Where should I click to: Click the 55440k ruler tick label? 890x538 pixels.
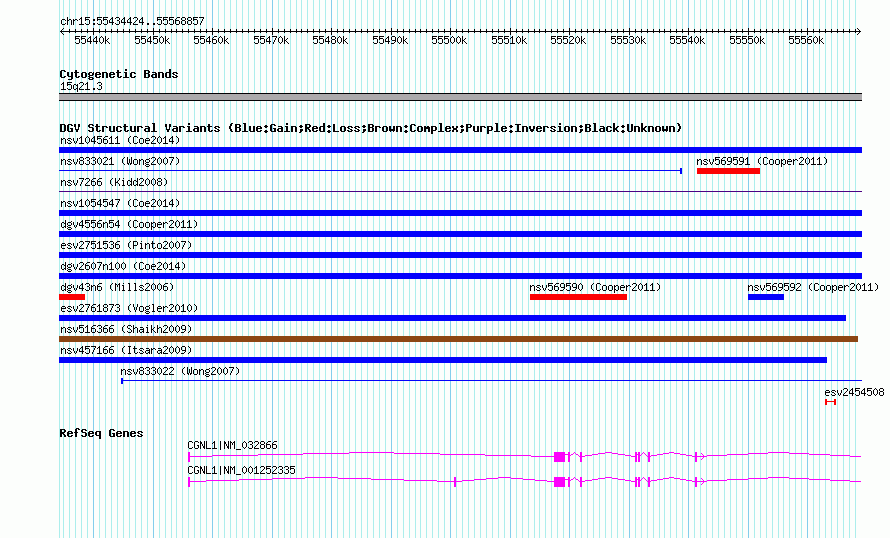[92, 40]
